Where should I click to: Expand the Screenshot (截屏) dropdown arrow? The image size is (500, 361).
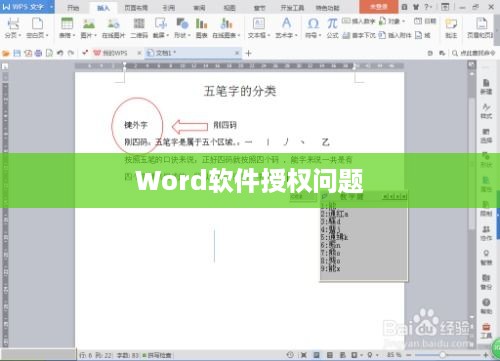click(x=167, y=35)
